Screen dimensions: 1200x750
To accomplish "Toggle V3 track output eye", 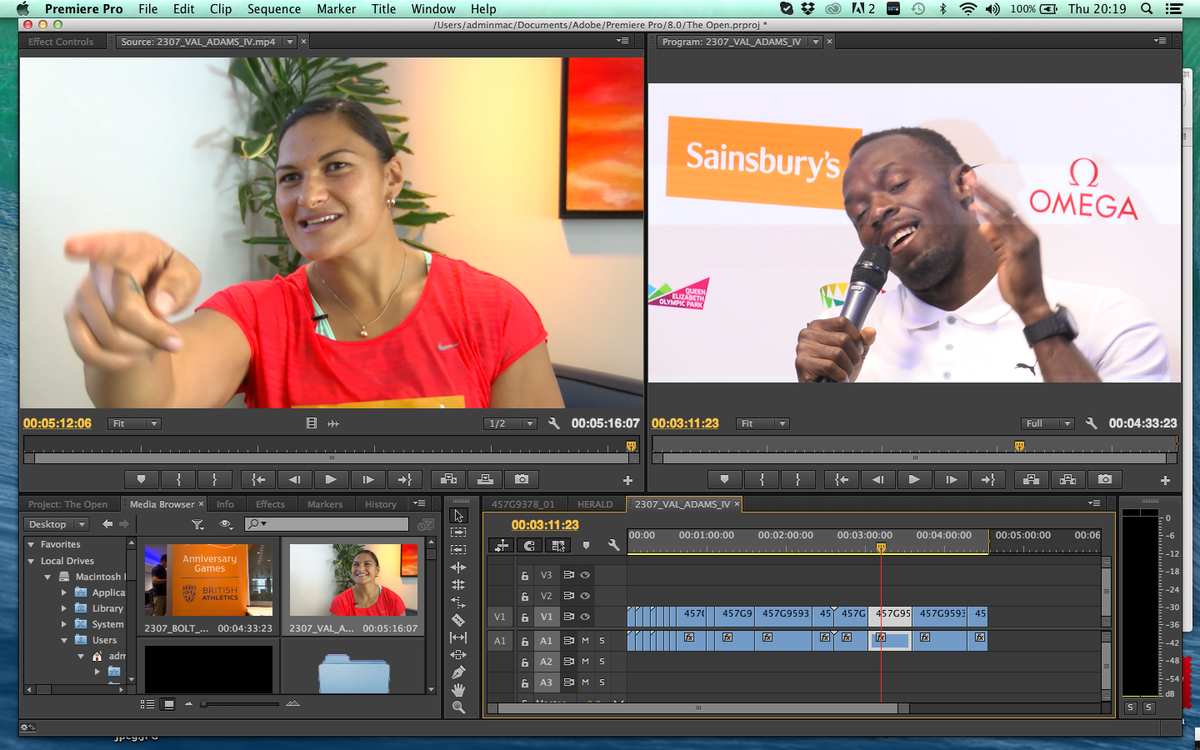I will point(585,575).
